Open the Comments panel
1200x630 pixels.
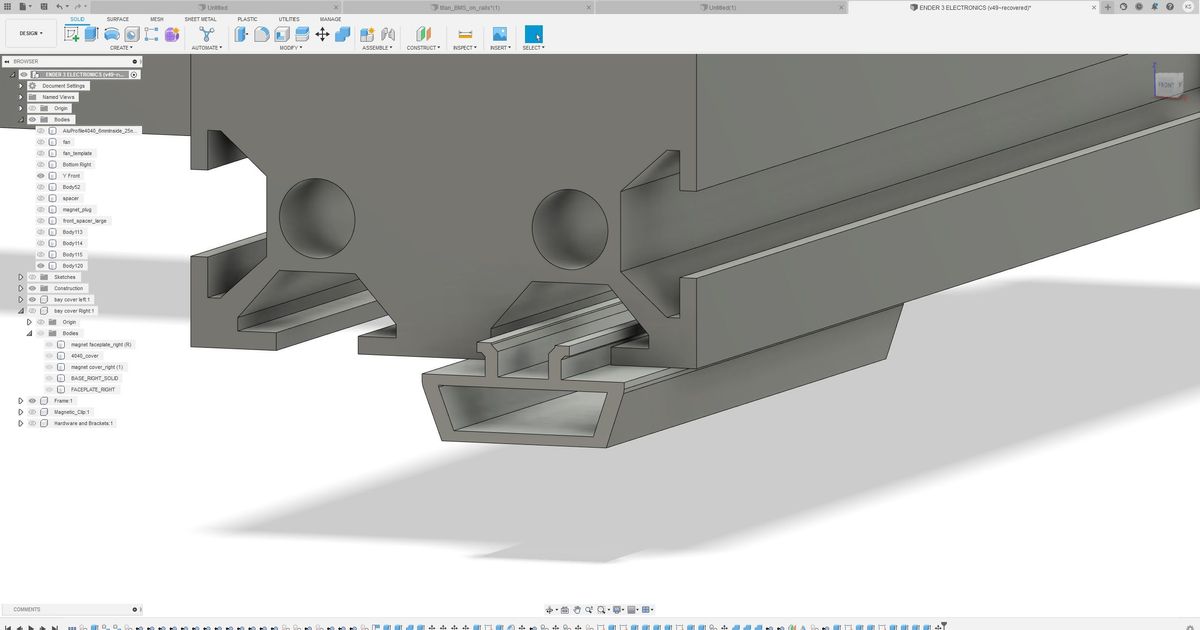(27, 609)
